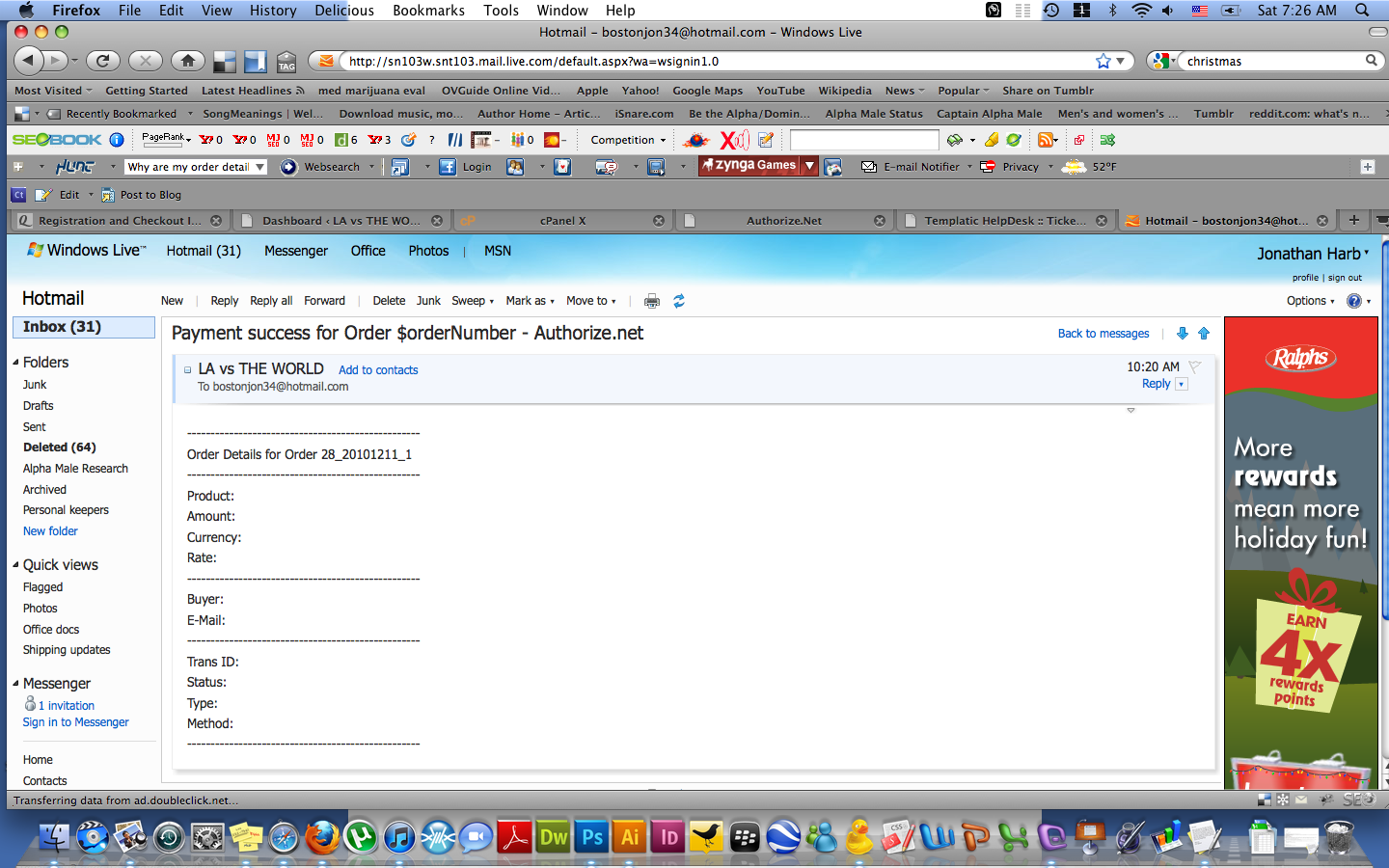Screen dimensions: 1389x868
Task: Open the SEOBook blue info icon
Action: [117, 140]
